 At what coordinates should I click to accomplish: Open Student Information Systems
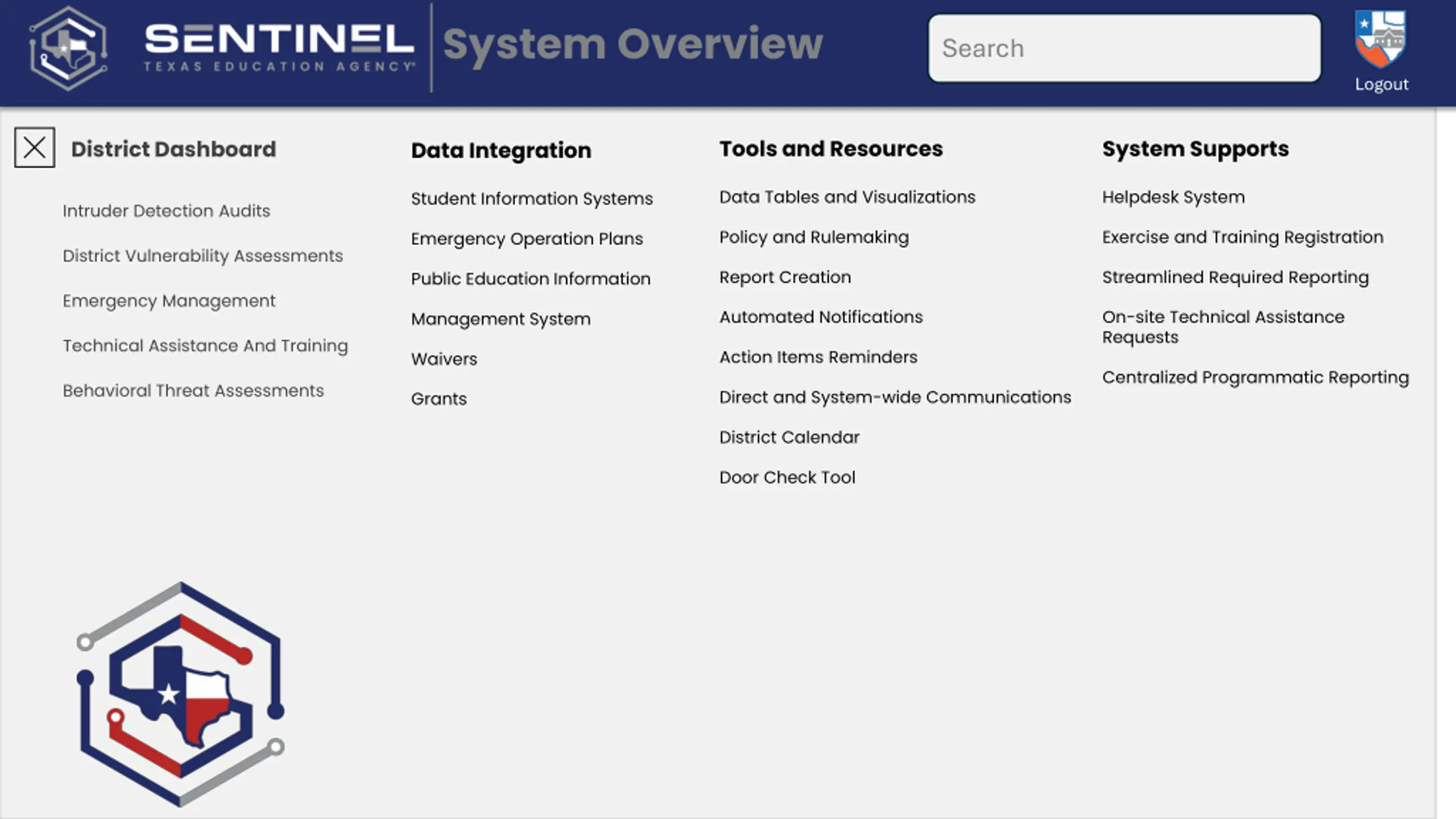532,199
